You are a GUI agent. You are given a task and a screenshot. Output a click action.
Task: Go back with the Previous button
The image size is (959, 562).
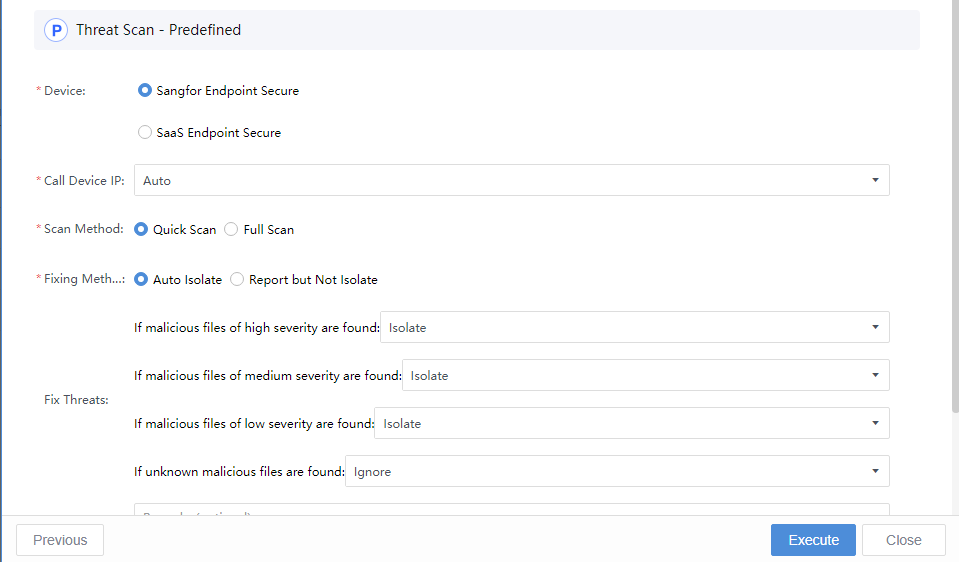pos(60,540)
